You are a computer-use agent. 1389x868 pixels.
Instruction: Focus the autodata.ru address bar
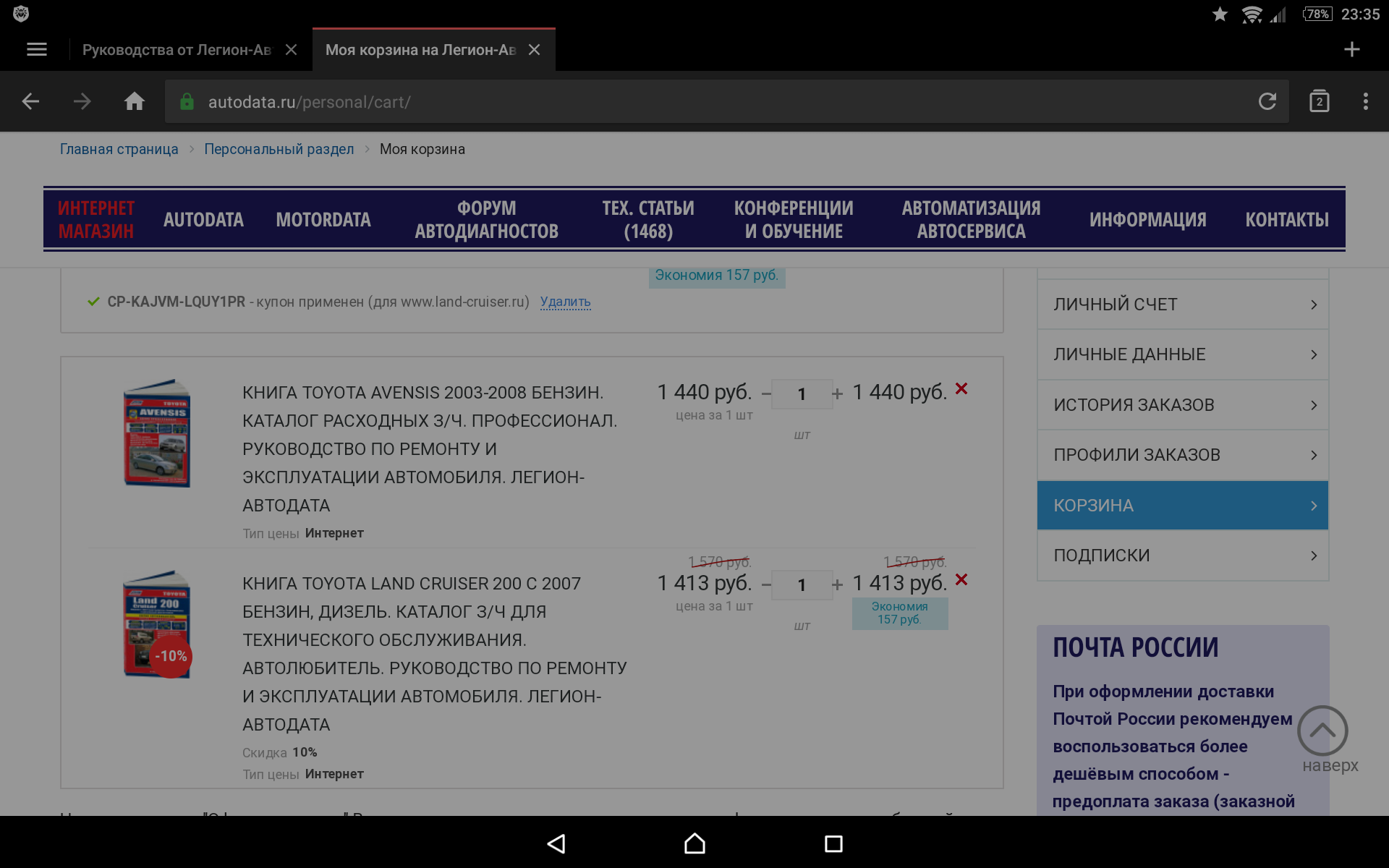pyautogui.click(x=727, y=101)
